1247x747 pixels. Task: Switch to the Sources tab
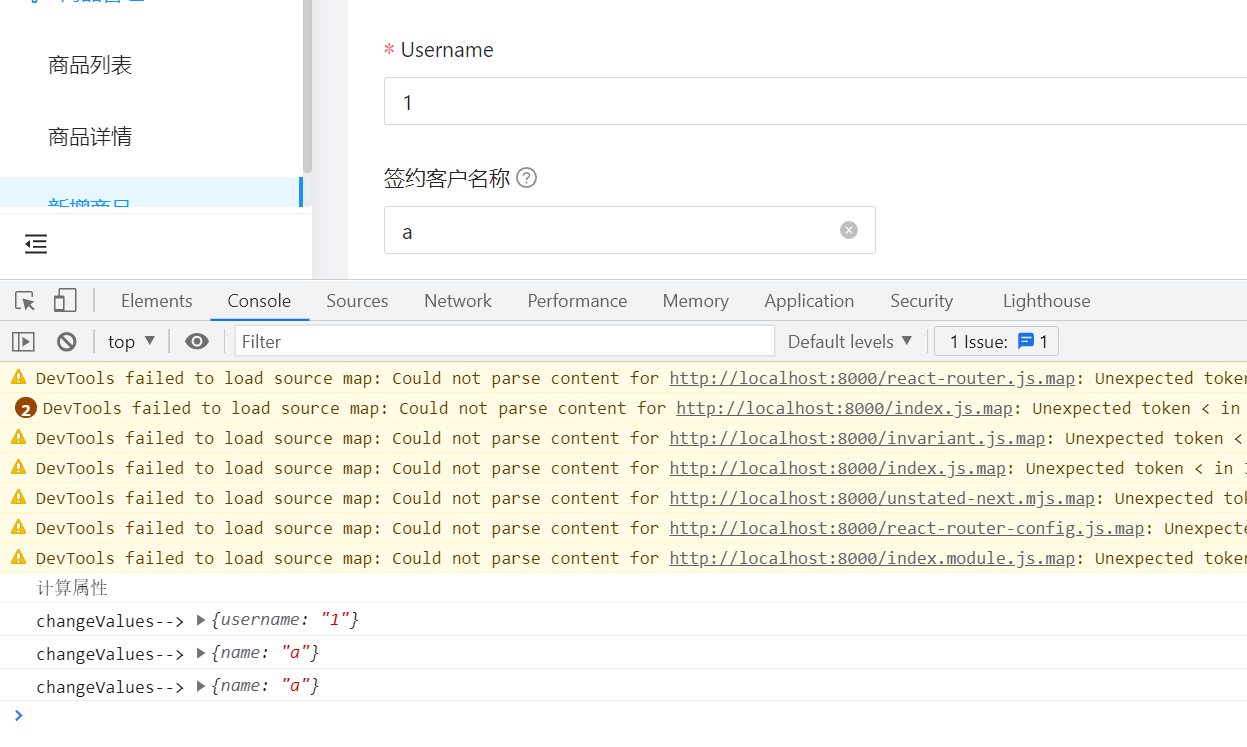tap(356, 300)
